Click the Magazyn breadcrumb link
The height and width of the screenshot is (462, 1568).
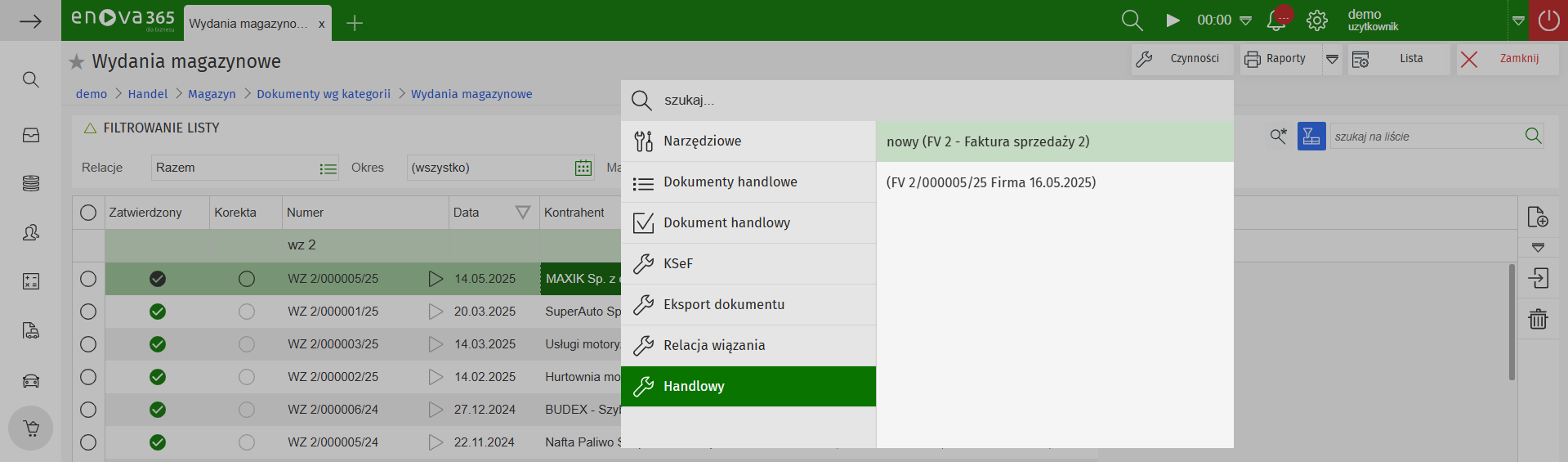click(212, 94)
